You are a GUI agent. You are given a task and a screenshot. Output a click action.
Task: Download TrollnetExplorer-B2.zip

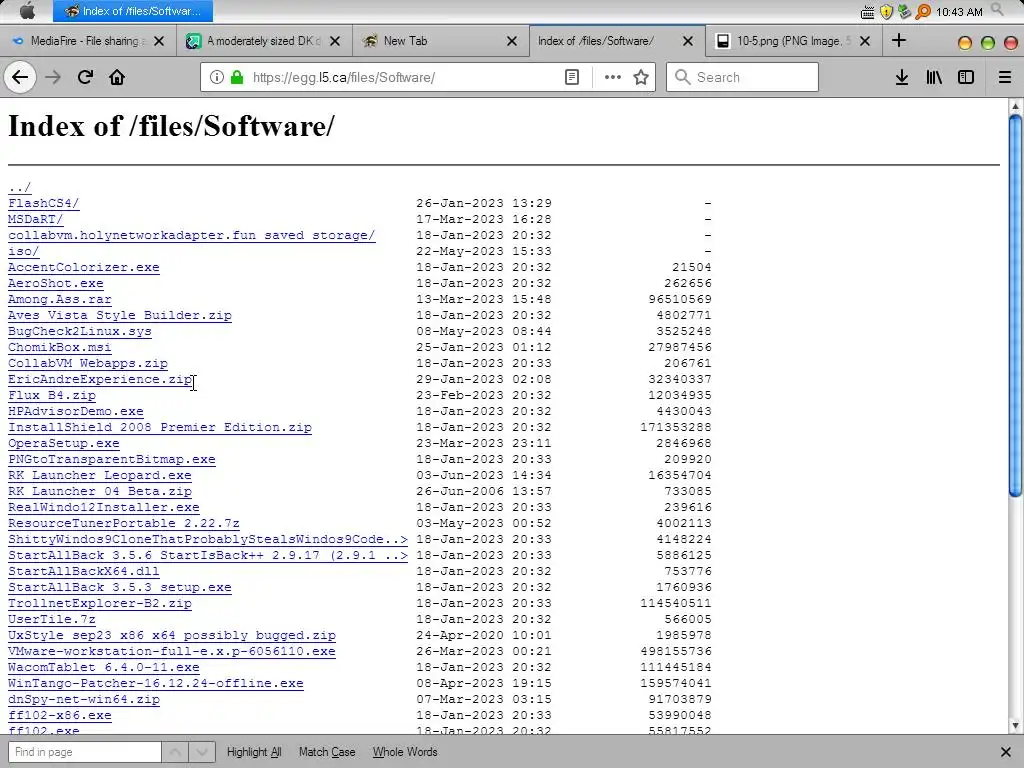click(x=100, y=603)
